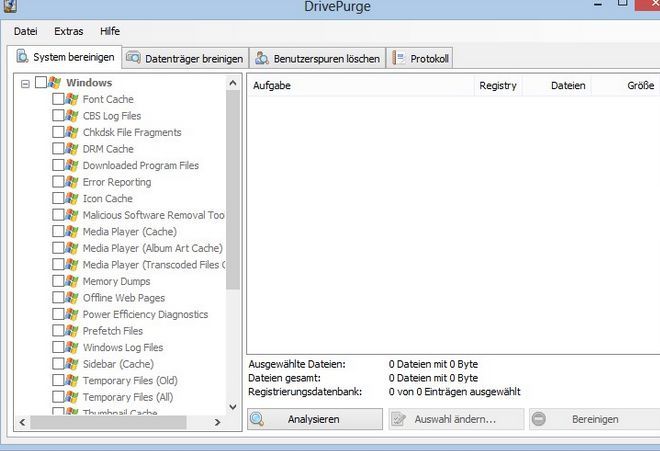
Task: Select the Windows Log Files entry
Action: coord(123,347)
